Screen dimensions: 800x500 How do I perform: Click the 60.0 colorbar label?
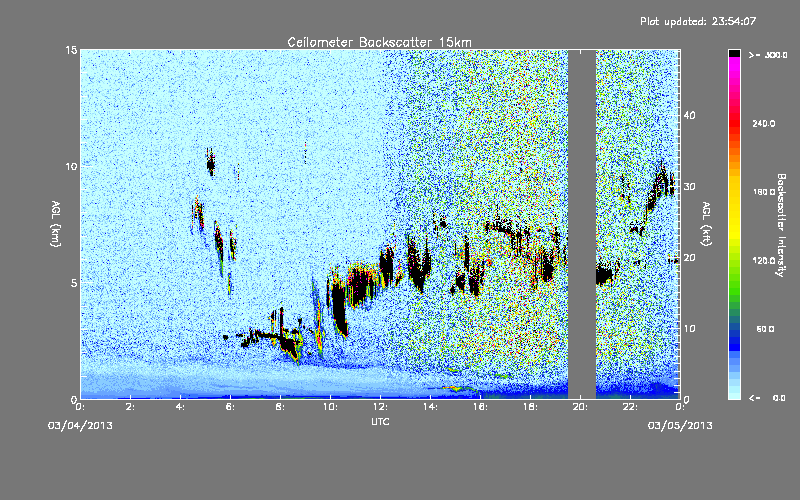(765, 329)
